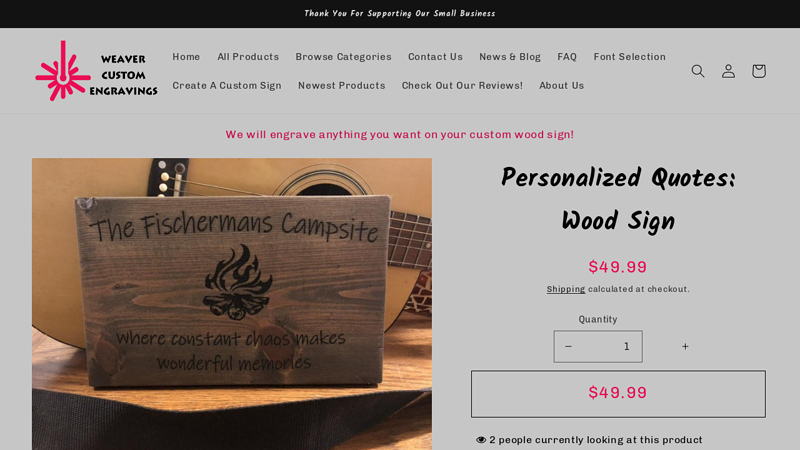
Task: Visit News & Blog page
Action: [x=510, y=57]
